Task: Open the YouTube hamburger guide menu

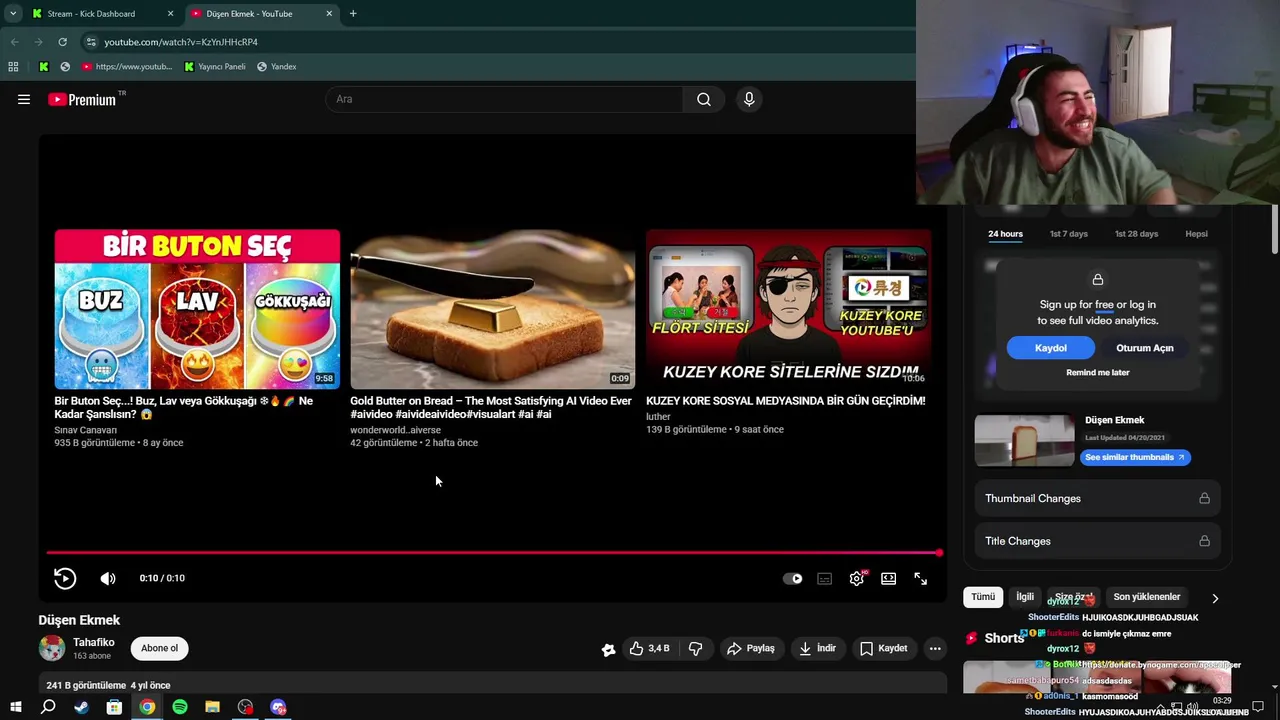Action: coord(24,99)
